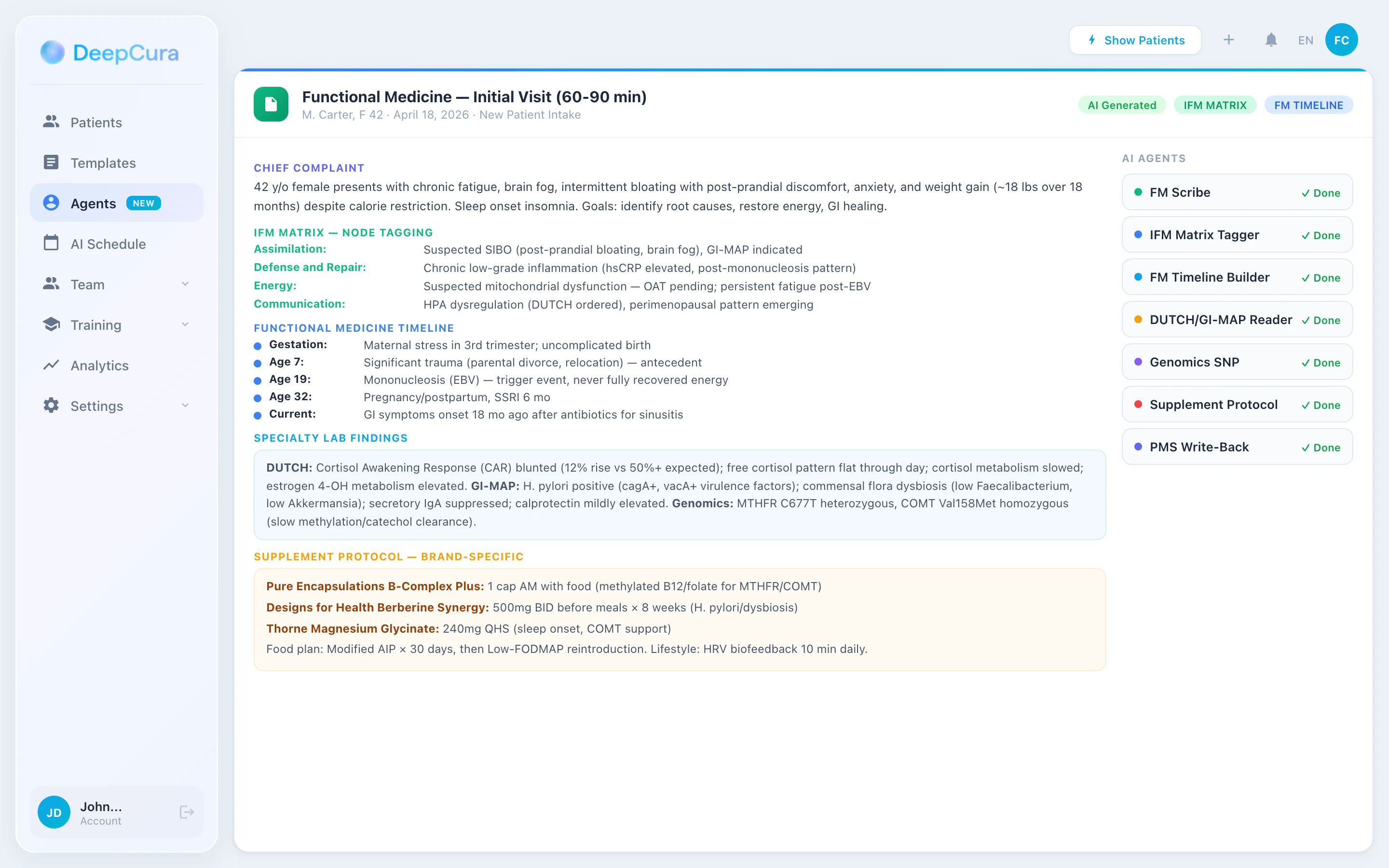Screen dimensions: 1389x868
Task: Click the DeepCura logo
Action: pos(109,53)
